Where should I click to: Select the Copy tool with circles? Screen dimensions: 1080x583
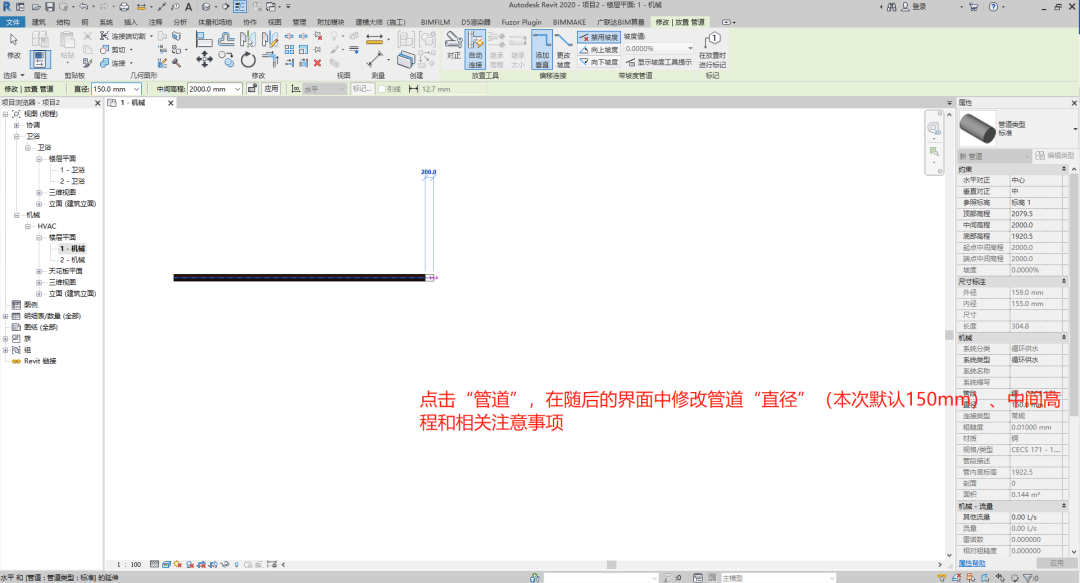tap(226, 60)
